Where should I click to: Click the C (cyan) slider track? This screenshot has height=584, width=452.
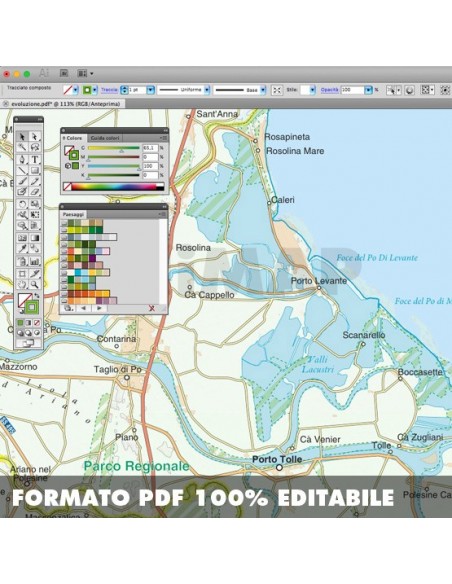point(114,148)
